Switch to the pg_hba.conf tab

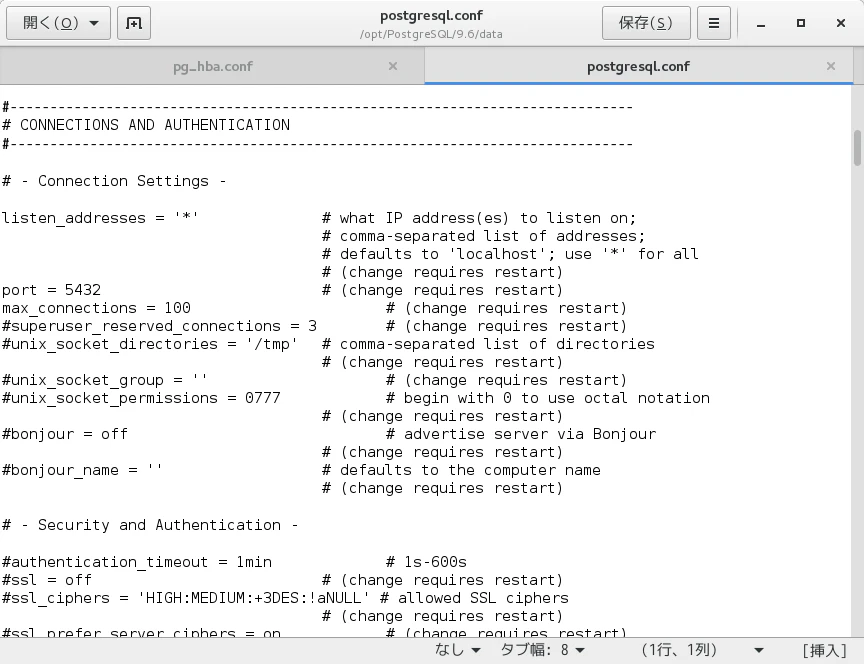tap(213, 66)
